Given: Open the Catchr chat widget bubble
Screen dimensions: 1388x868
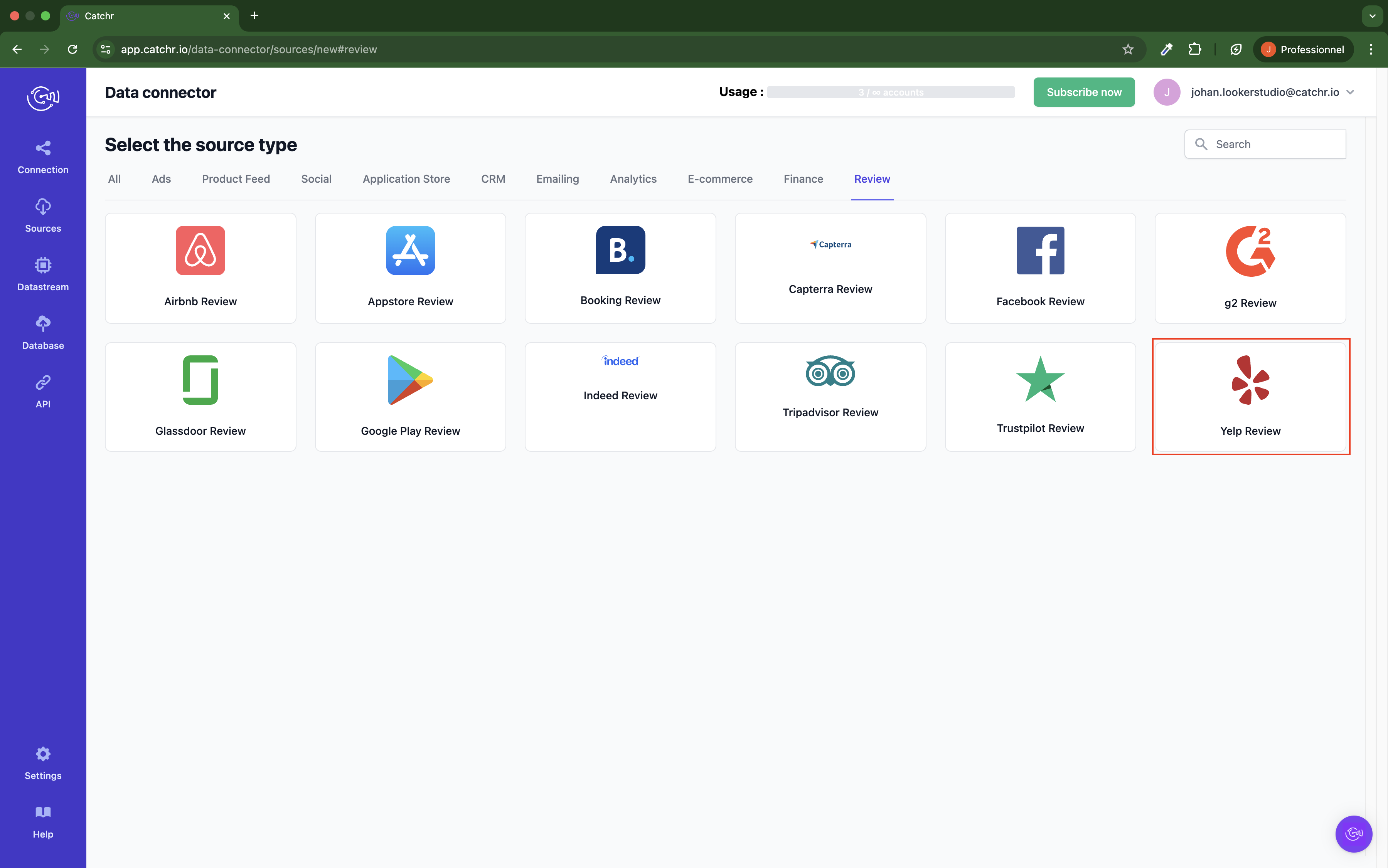Looking at the screenshot, I should (x=1354, y=834).
